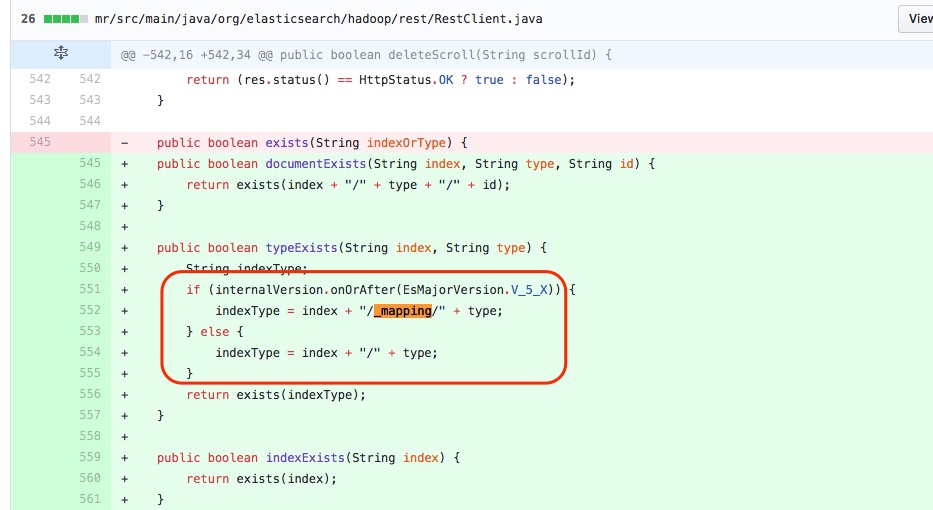Click the return res.status() == HttpStatus.OK line
This screenshot has width=933, height=510.
click(381, 80)
